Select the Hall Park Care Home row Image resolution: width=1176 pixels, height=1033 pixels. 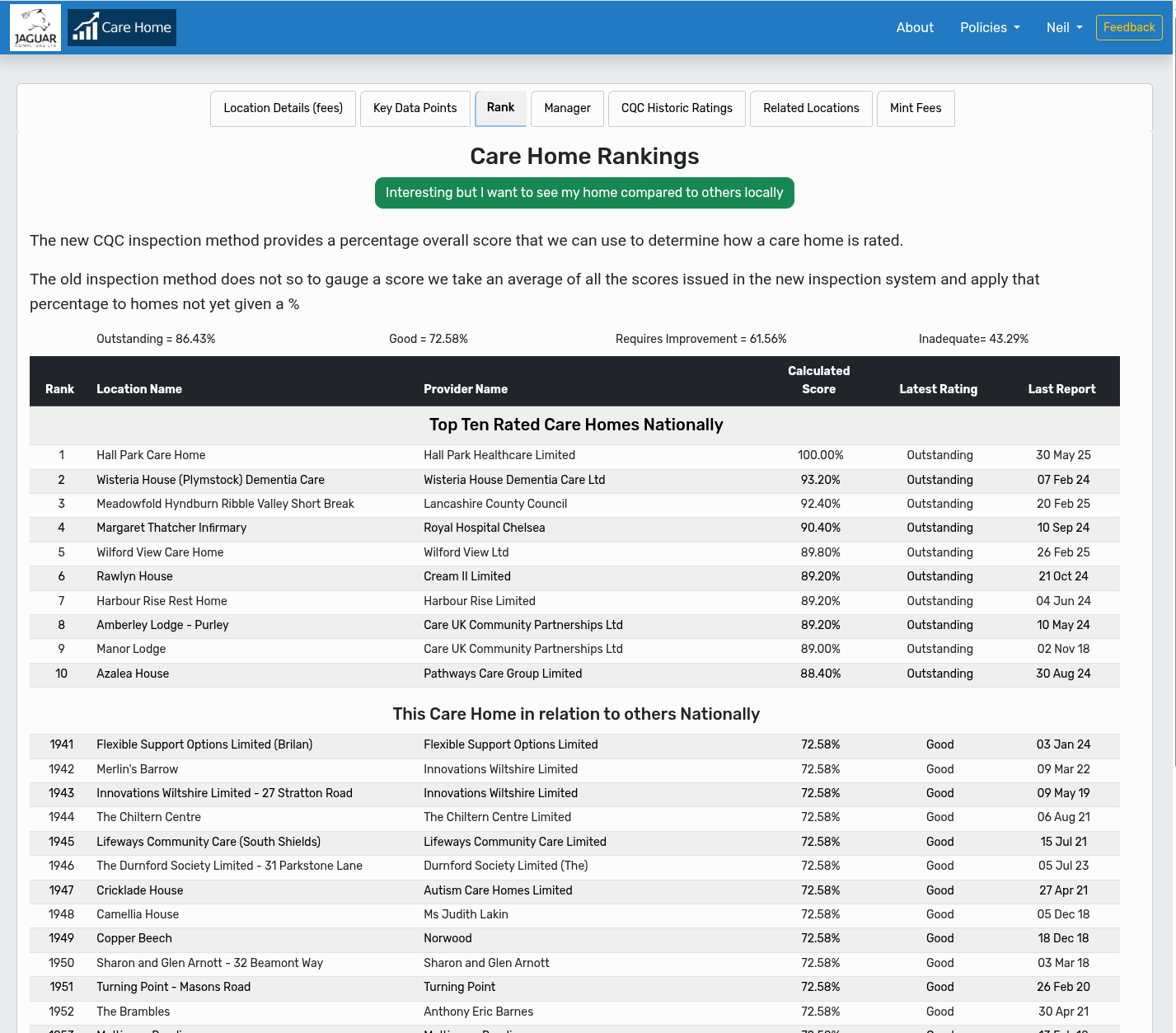pyautogui.click(x=151, y=455)
